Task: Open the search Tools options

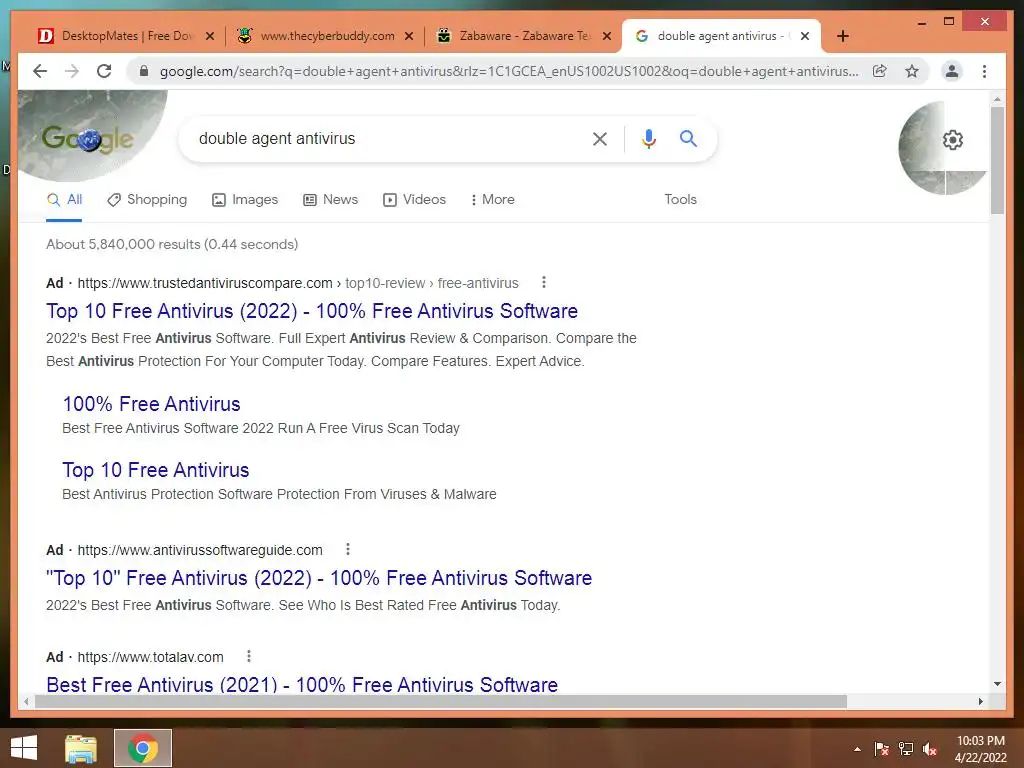Action: (680, 200)
